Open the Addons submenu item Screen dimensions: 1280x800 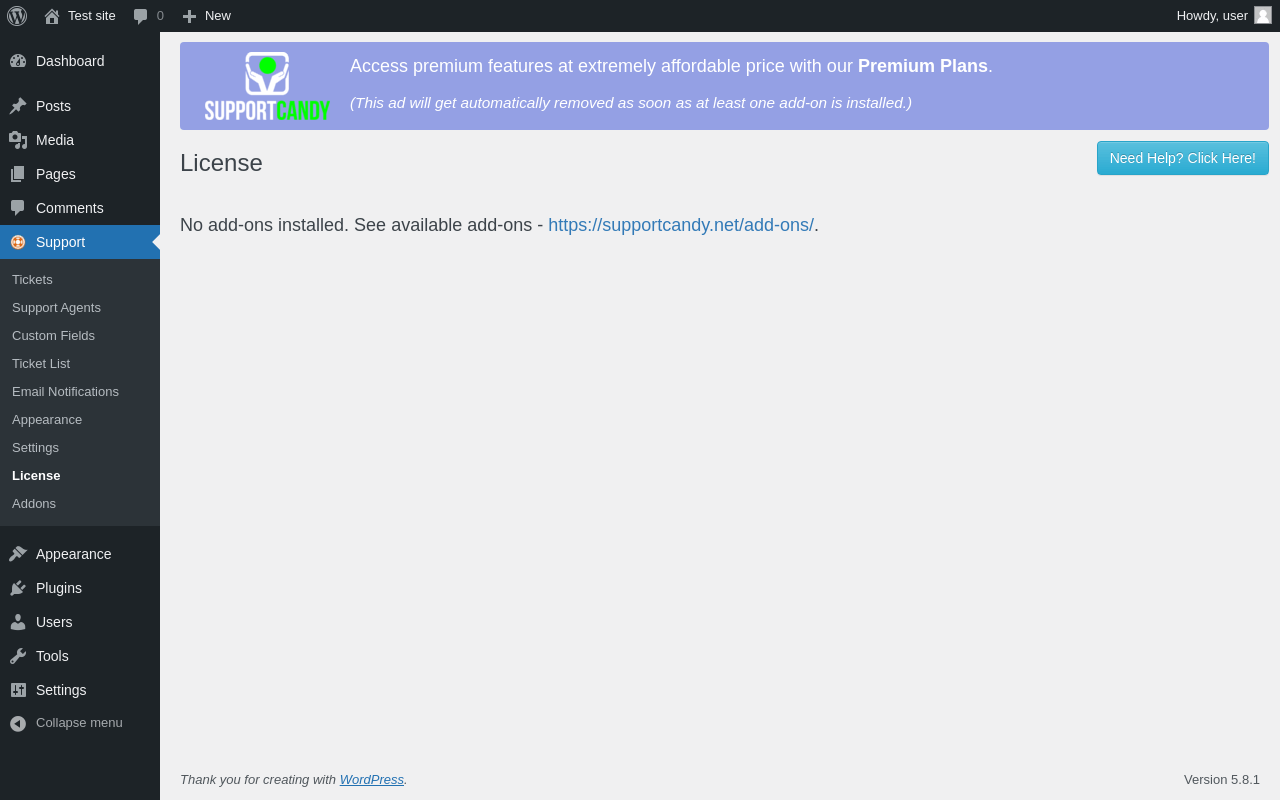click(34, 504)
